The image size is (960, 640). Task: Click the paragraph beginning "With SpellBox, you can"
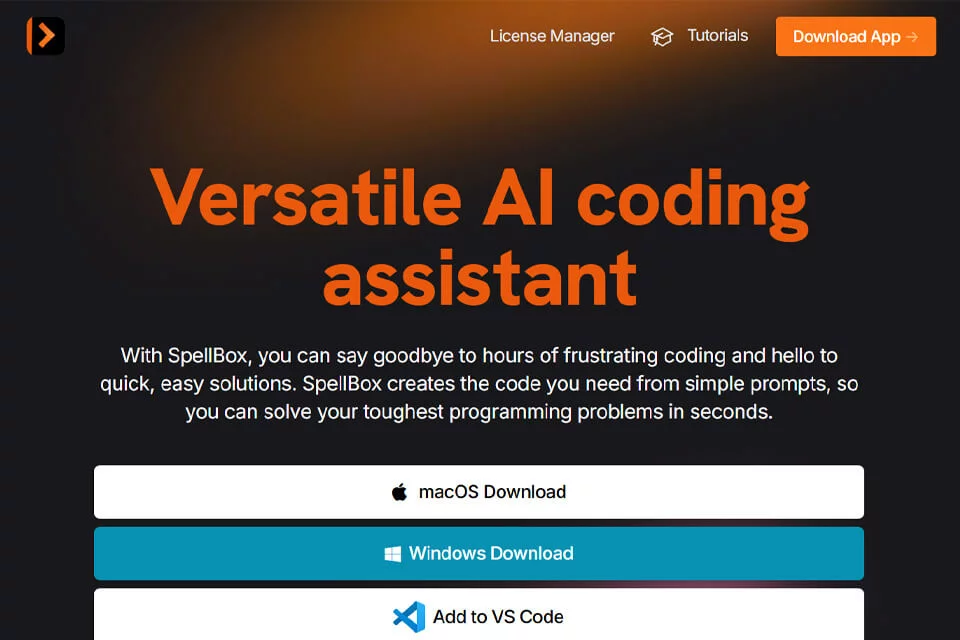[x=479, y=384]
